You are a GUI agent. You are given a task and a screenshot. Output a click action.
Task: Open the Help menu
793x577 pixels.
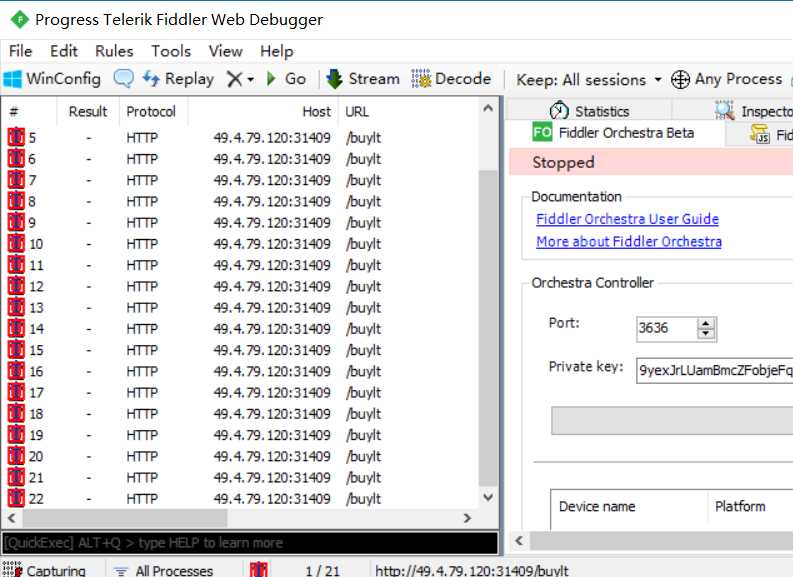pos(277,51)
